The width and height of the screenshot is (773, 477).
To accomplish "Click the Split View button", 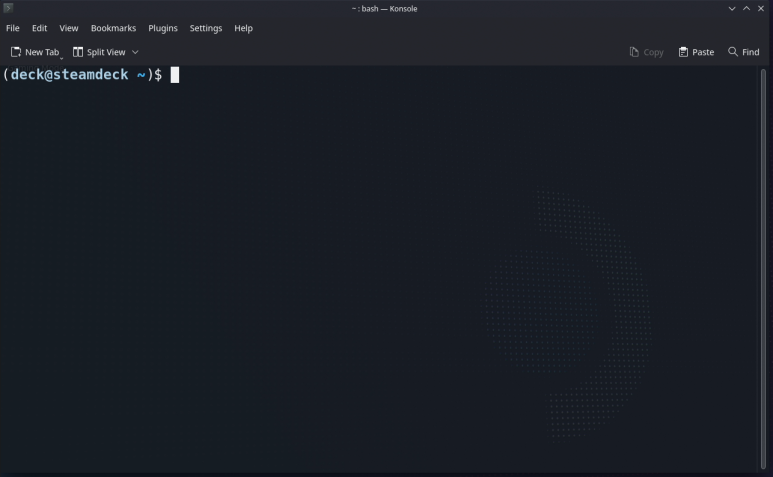I will (x=100, y=52).
